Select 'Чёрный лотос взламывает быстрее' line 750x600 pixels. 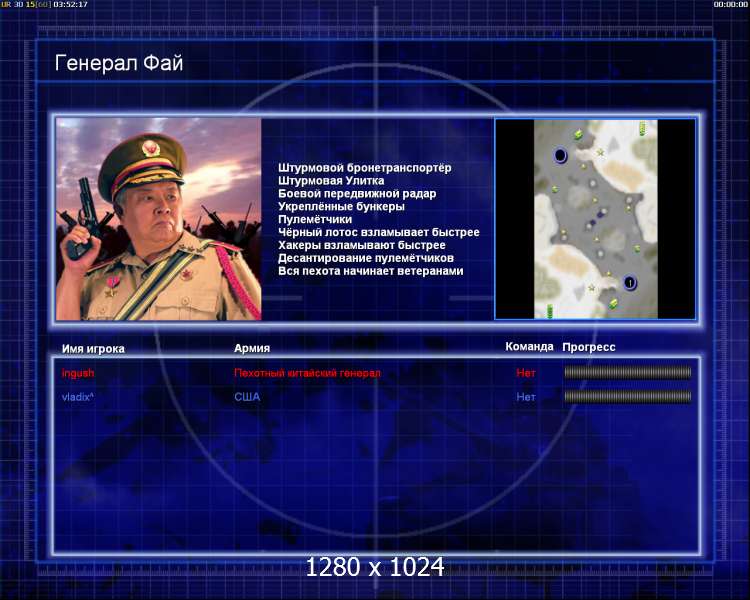(x=378, y=233)
